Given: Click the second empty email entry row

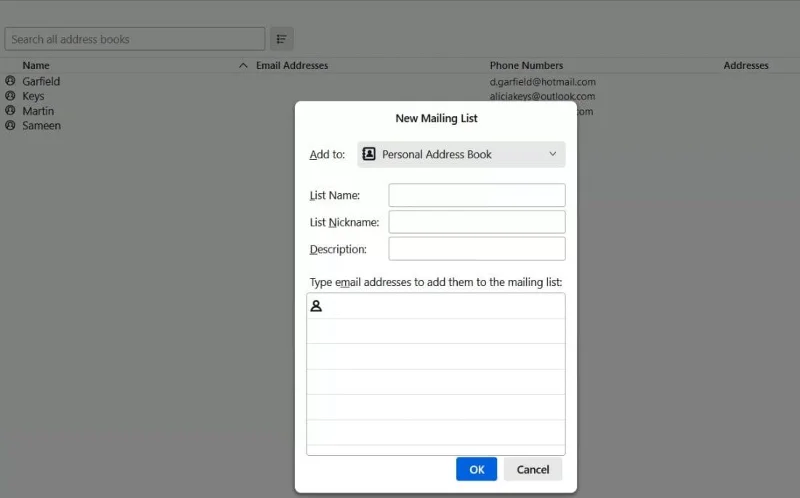Looking at the screenshot, I should click(x=436, y=331).
